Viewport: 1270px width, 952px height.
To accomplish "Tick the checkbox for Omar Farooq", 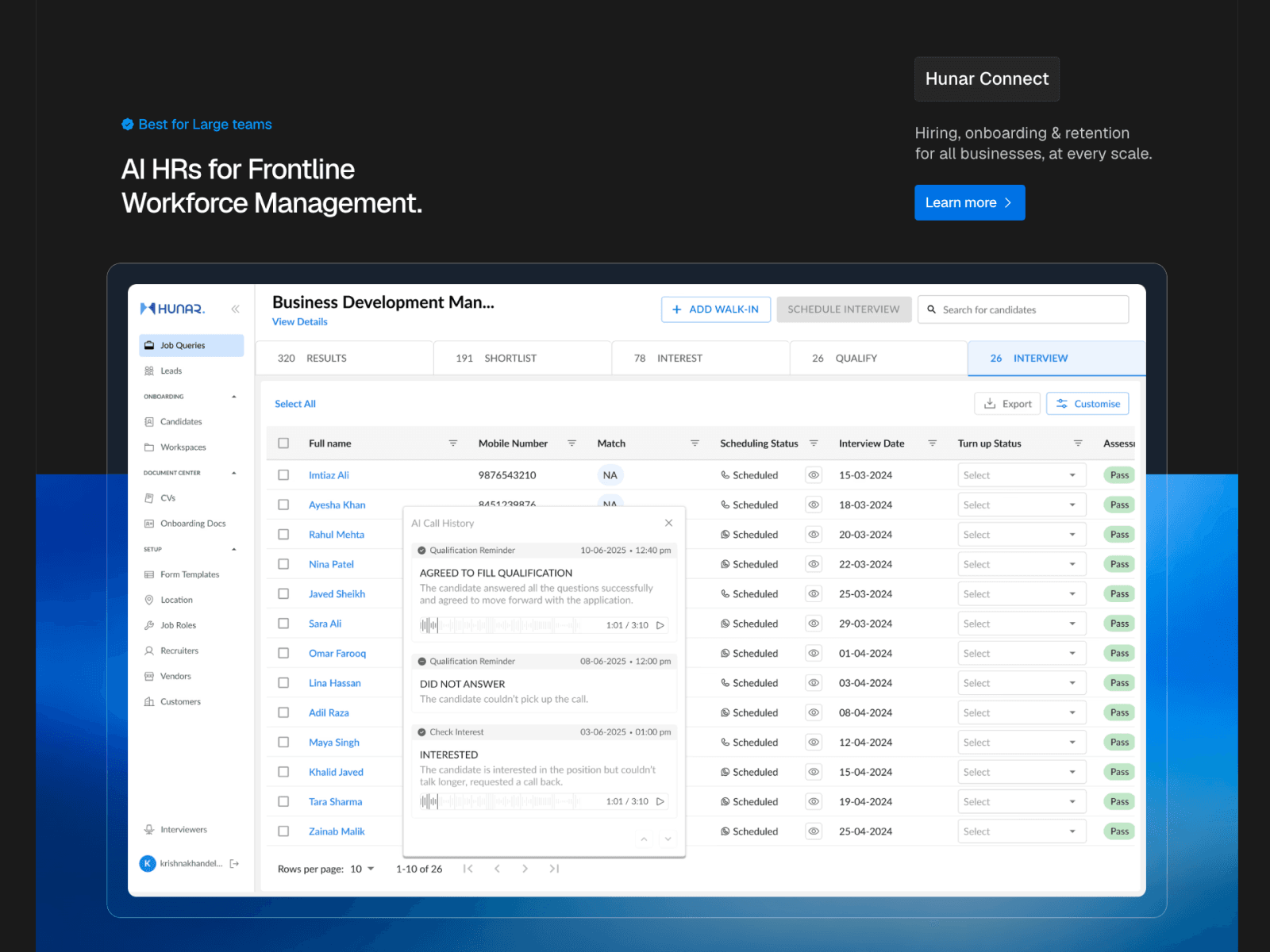I will coord(283,653).
